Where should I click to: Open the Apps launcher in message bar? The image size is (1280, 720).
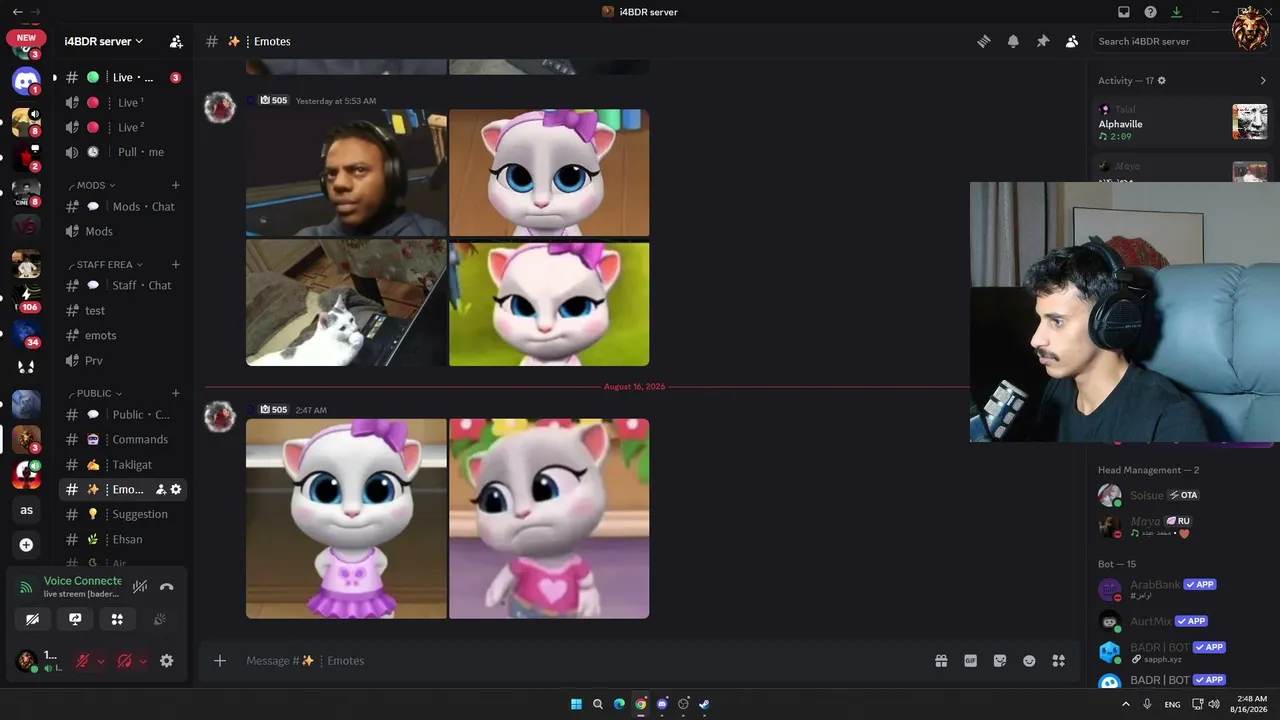point(1059,660)
